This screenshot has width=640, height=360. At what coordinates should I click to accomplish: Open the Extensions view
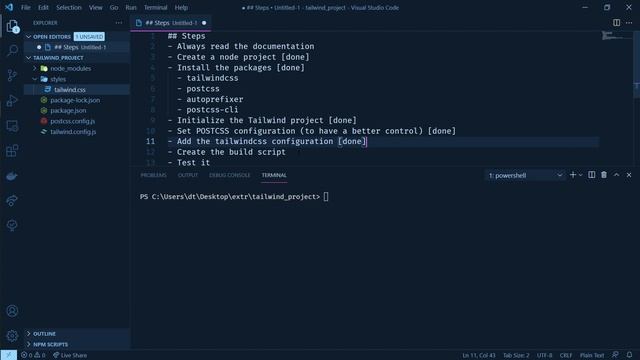[12, 151]
